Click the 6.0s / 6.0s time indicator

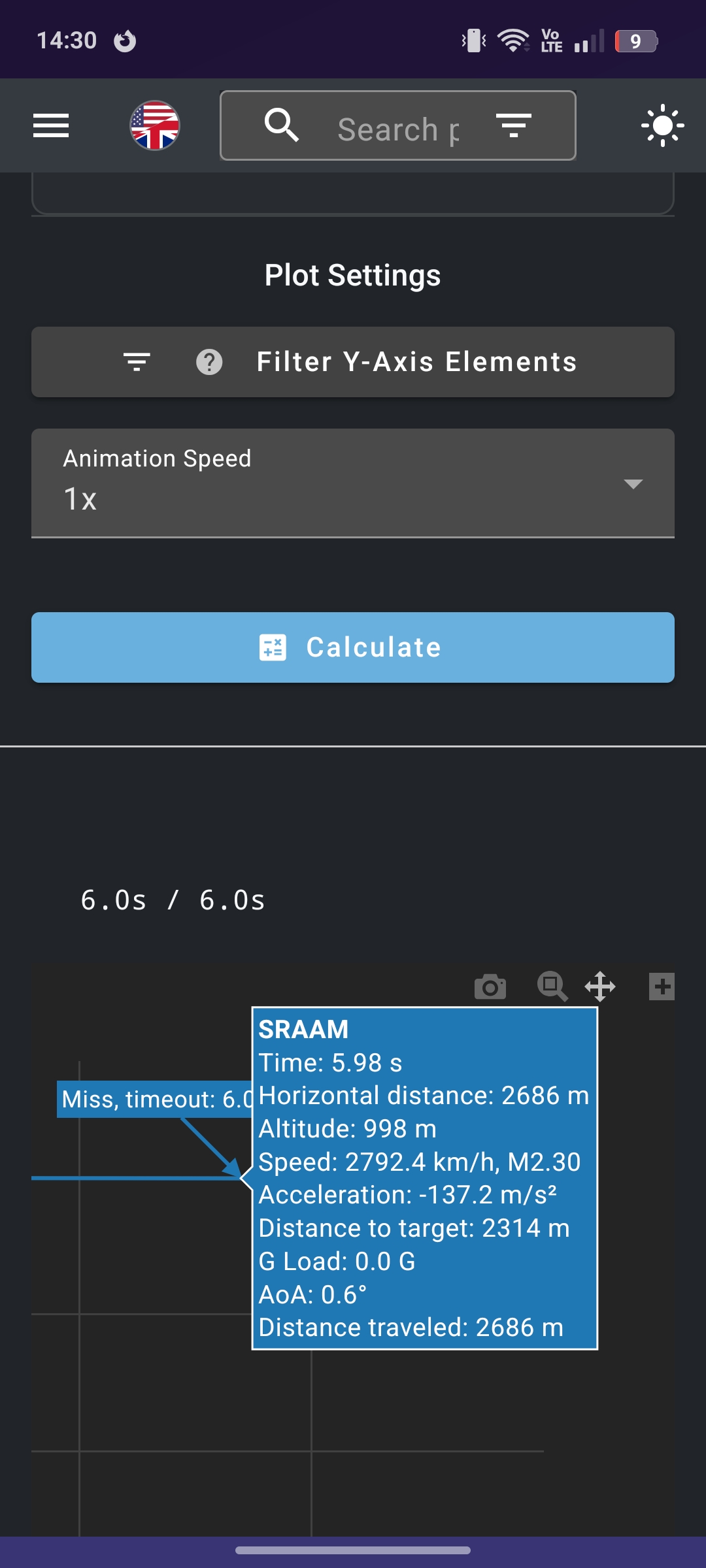173,900
